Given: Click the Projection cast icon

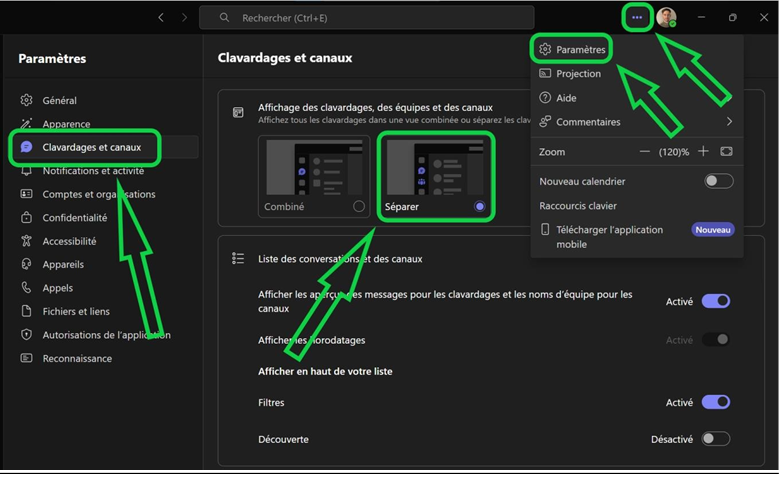Looking at the screenshot, I should point(545,73).
